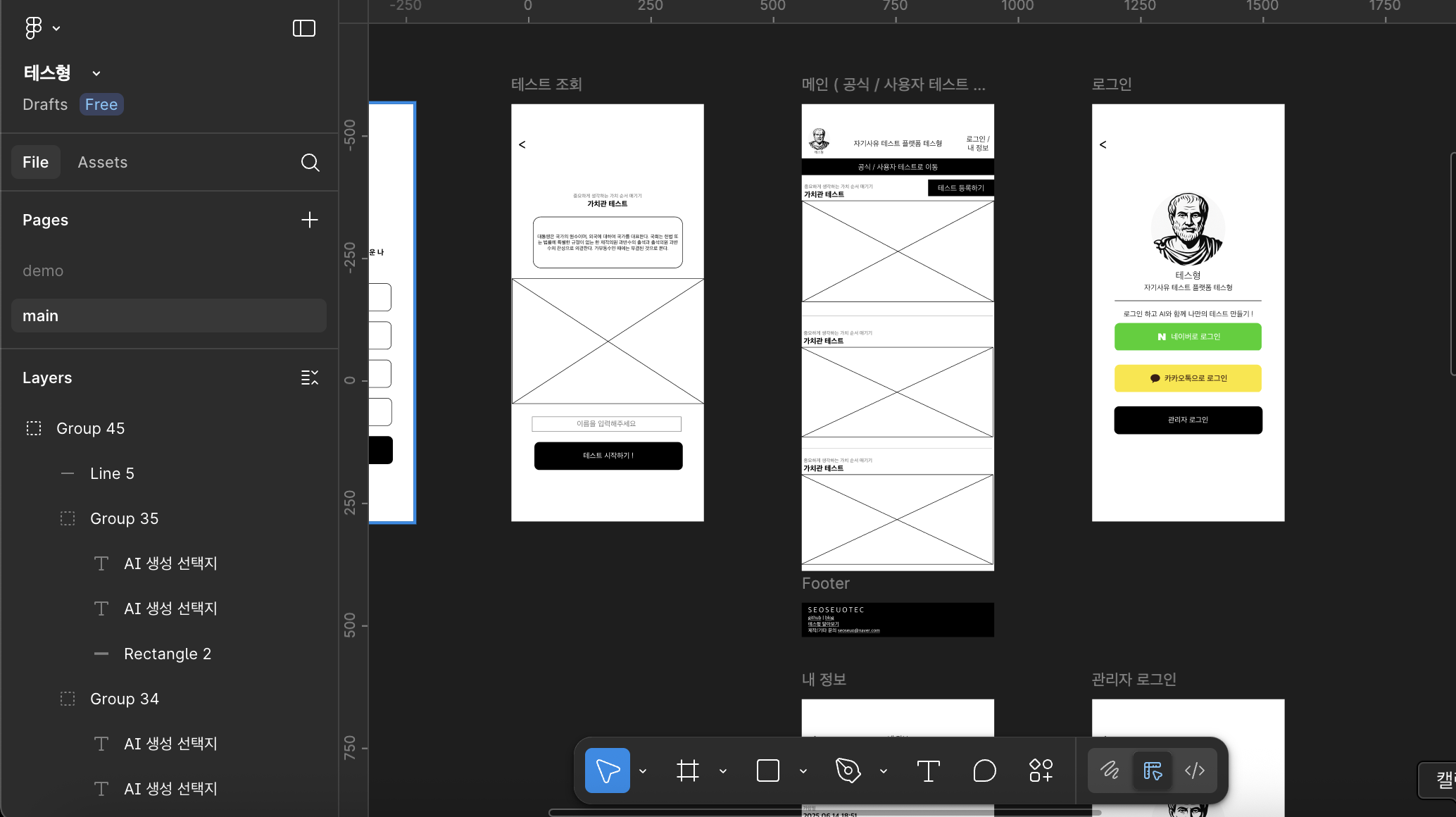Add a new page with plus button
Screen dimensions: 1456x817
point(310,220)
